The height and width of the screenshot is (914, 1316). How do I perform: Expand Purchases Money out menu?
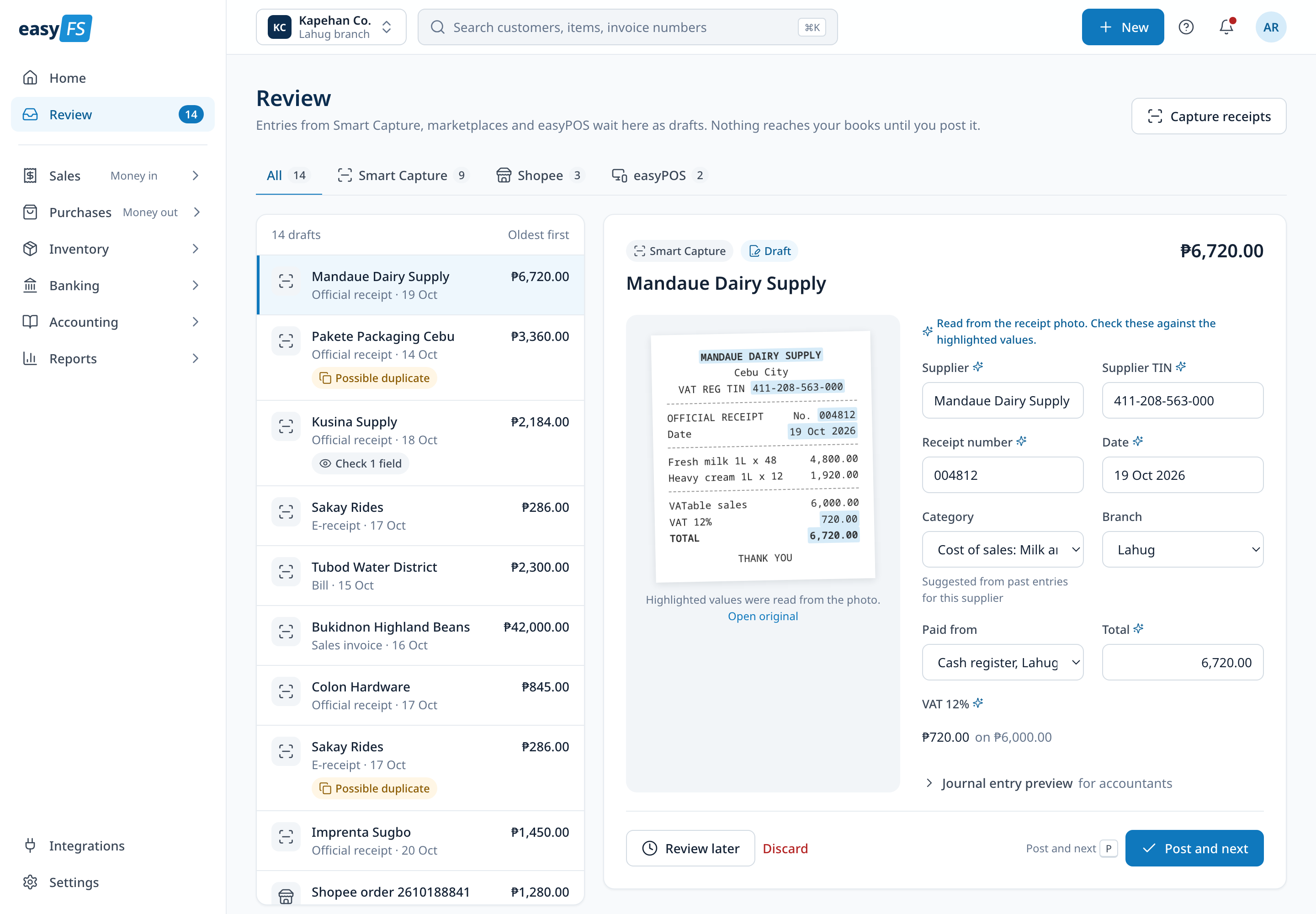(113, 213)
